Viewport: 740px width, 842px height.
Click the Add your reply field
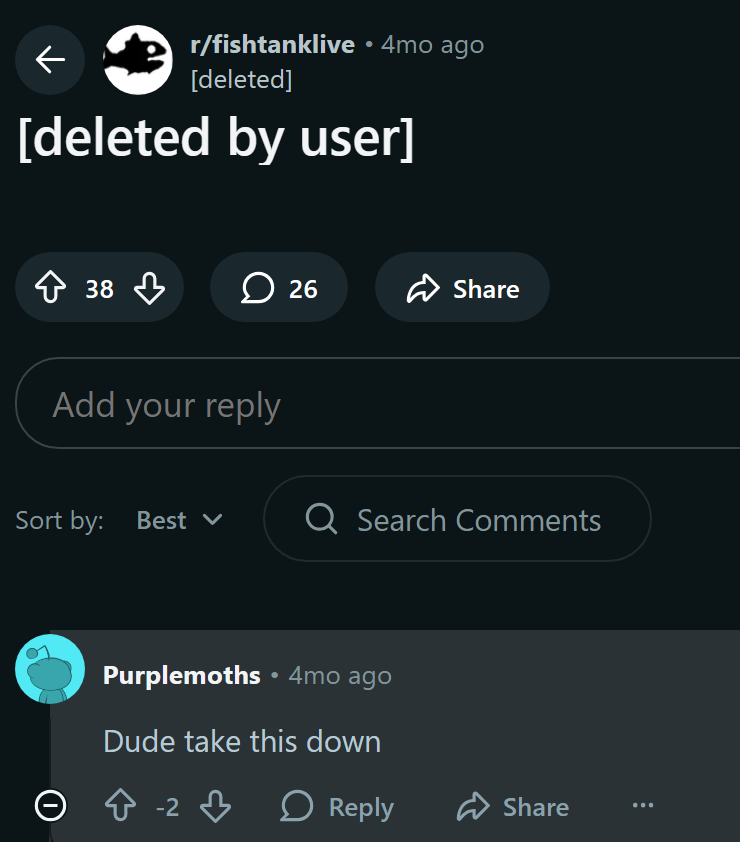point(380,405)
